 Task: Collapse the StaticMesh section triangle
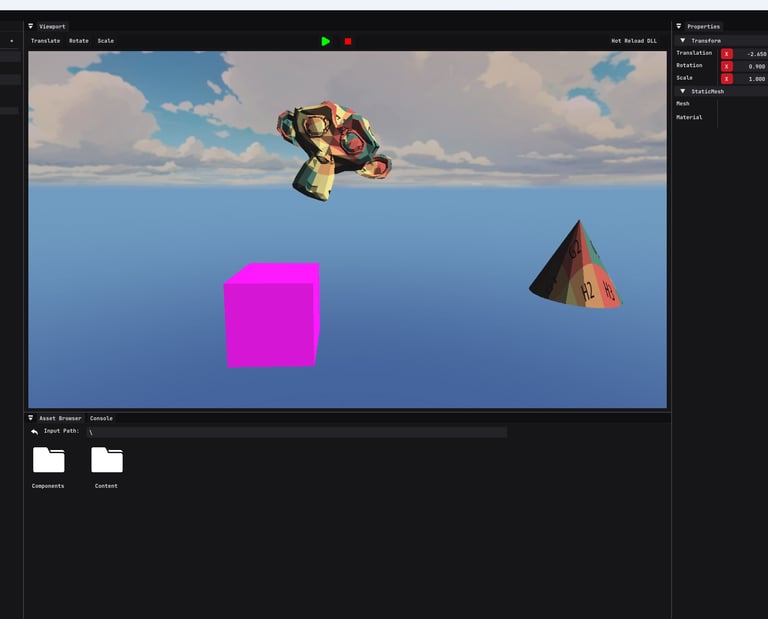coord(682,91)
